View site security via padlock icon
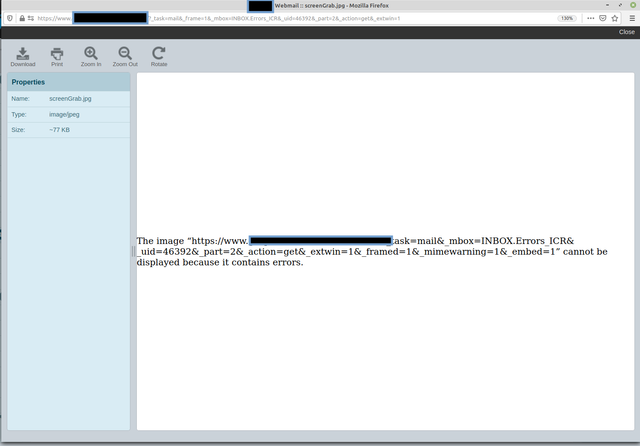 (x=22, y=18)
